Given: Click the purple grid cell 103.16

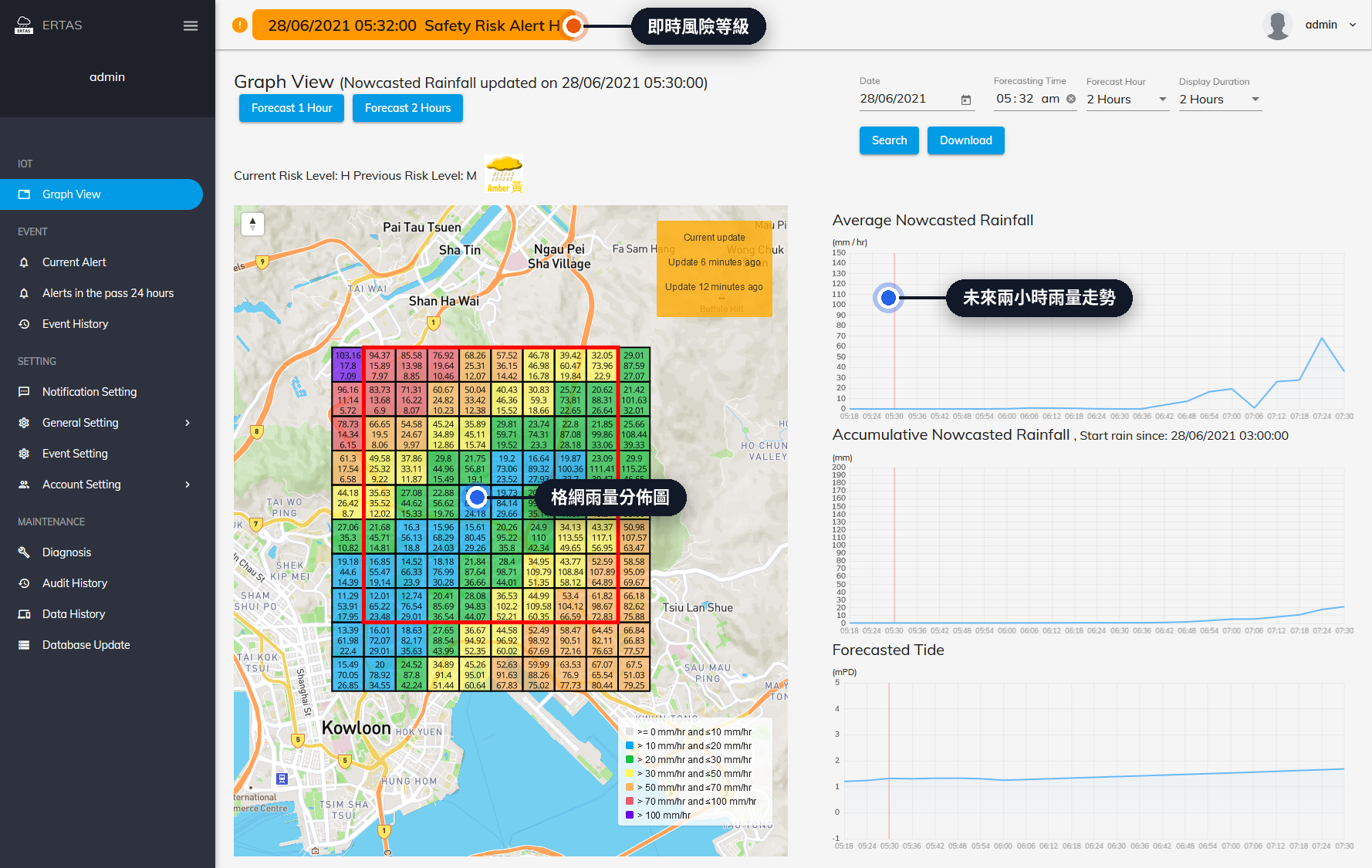Looking at the screenshot, I should point(347,365).
